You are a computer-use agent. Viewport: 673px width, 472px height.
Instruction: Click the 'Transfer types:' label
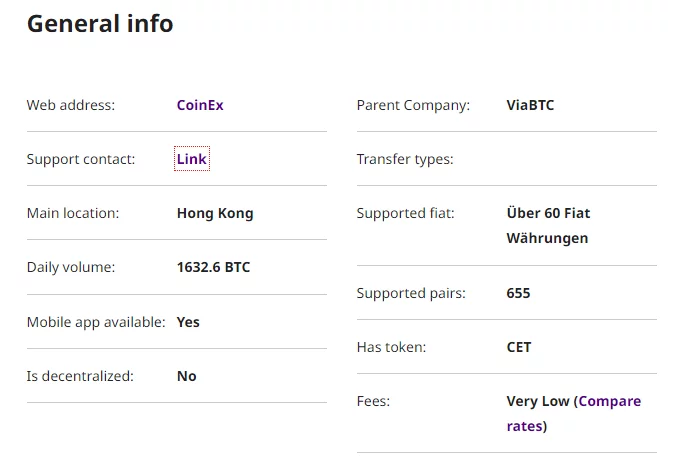click(405, 159)
